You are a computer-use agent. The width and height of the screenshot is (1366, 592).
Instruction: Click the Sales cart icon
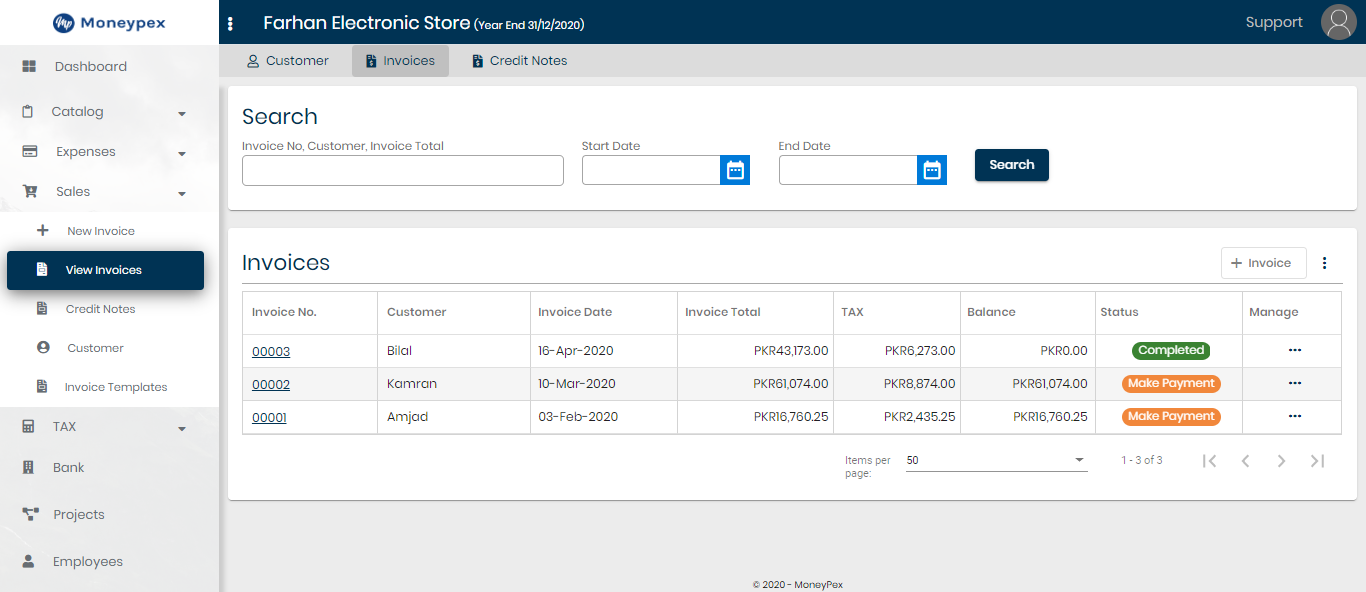(30, 191)
